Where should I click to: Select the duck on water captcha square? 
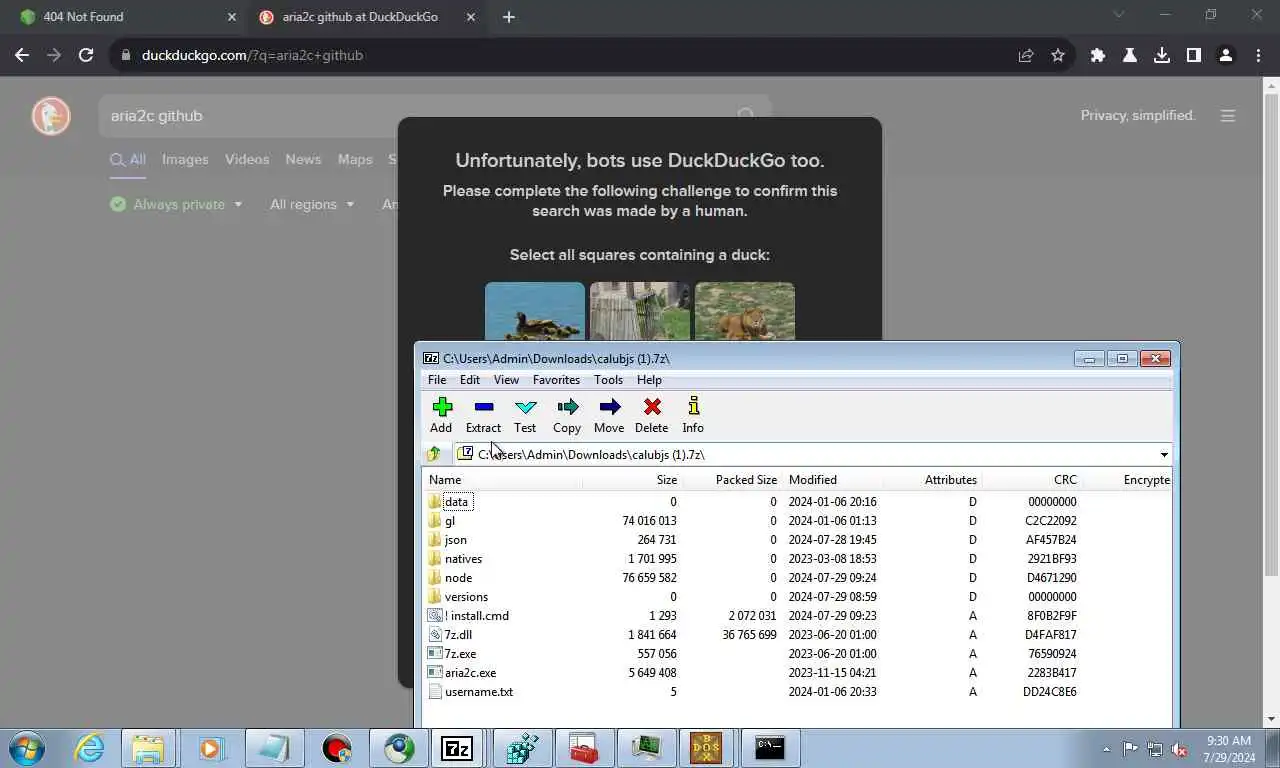pos(535,312)
